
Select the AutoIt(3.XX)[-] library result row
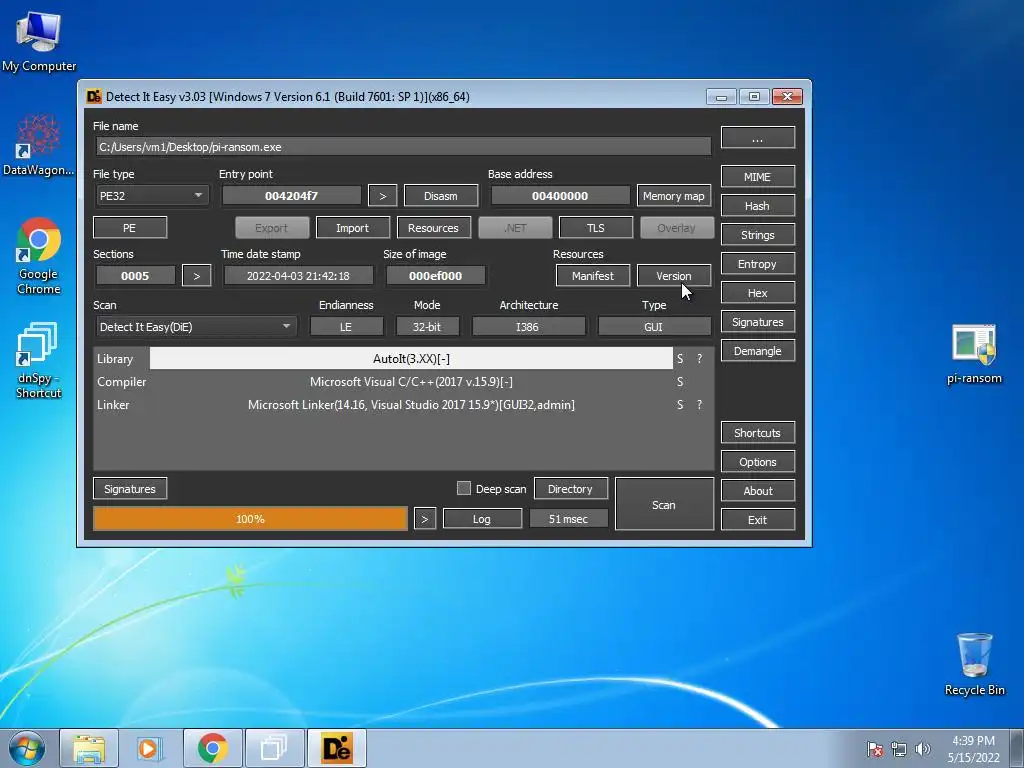[411, 359]
